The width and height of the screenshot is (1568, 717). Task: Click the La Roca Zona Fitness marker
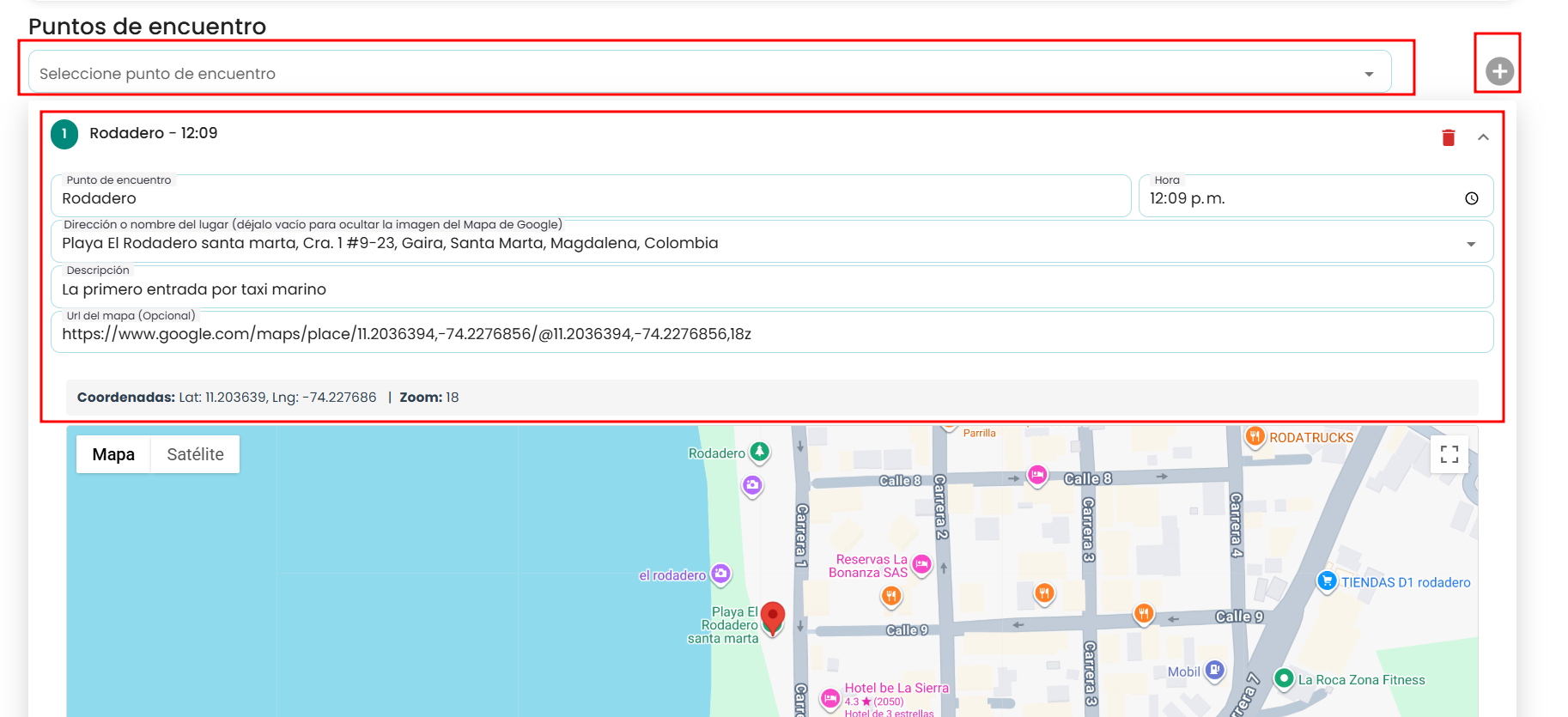1284,679
